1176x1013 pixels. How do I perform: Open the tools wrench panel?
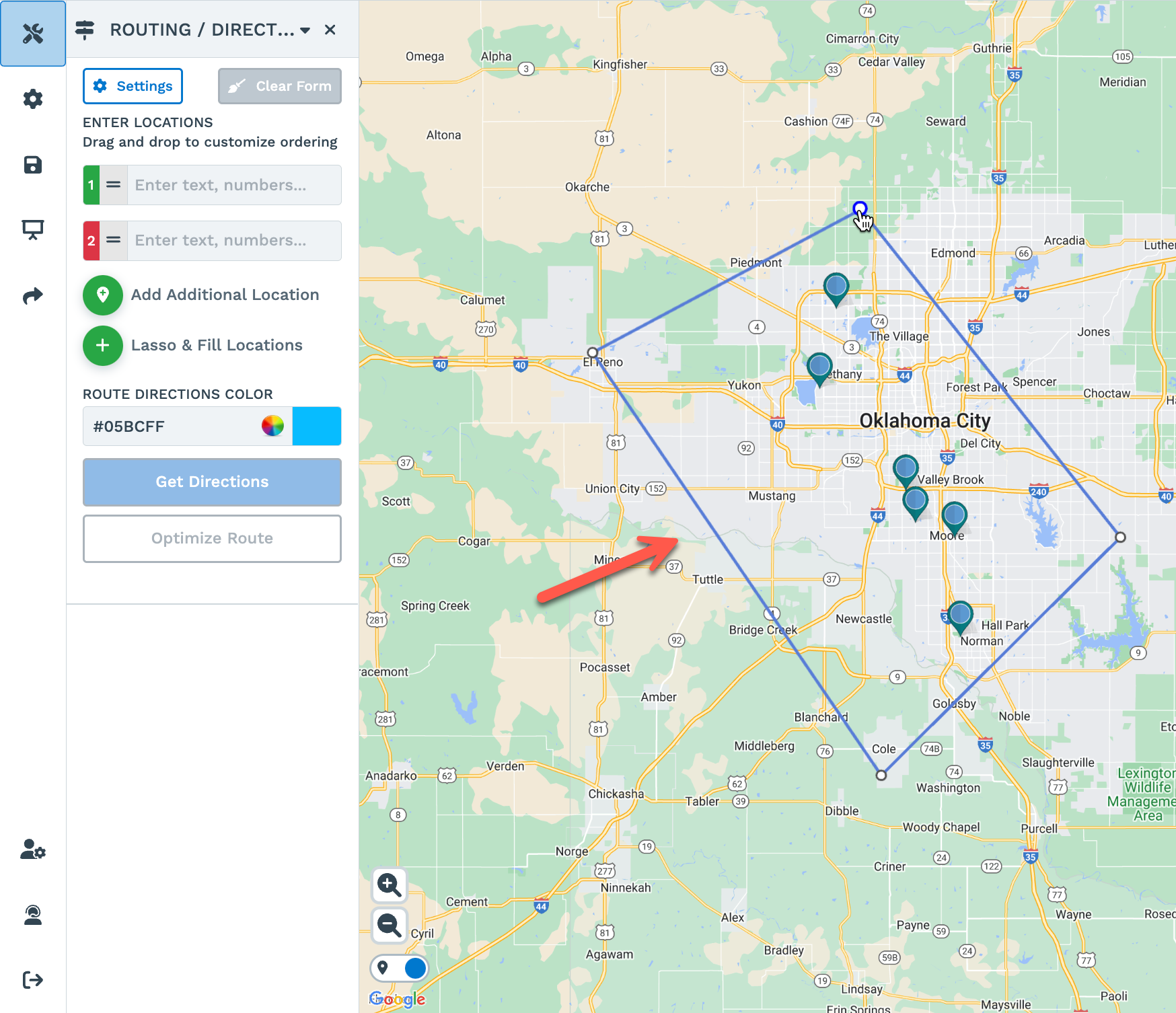33,33
